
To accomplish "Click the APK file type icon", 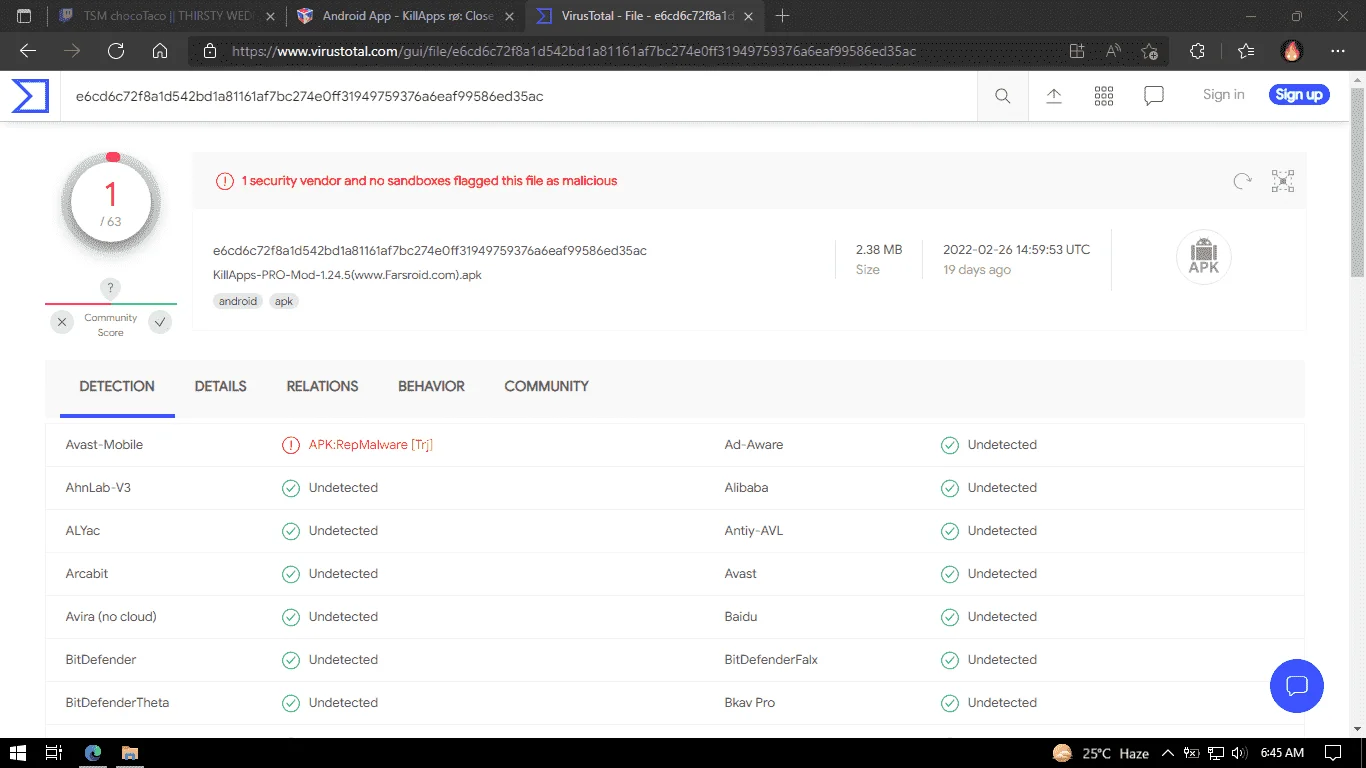I will [1204, 257].
